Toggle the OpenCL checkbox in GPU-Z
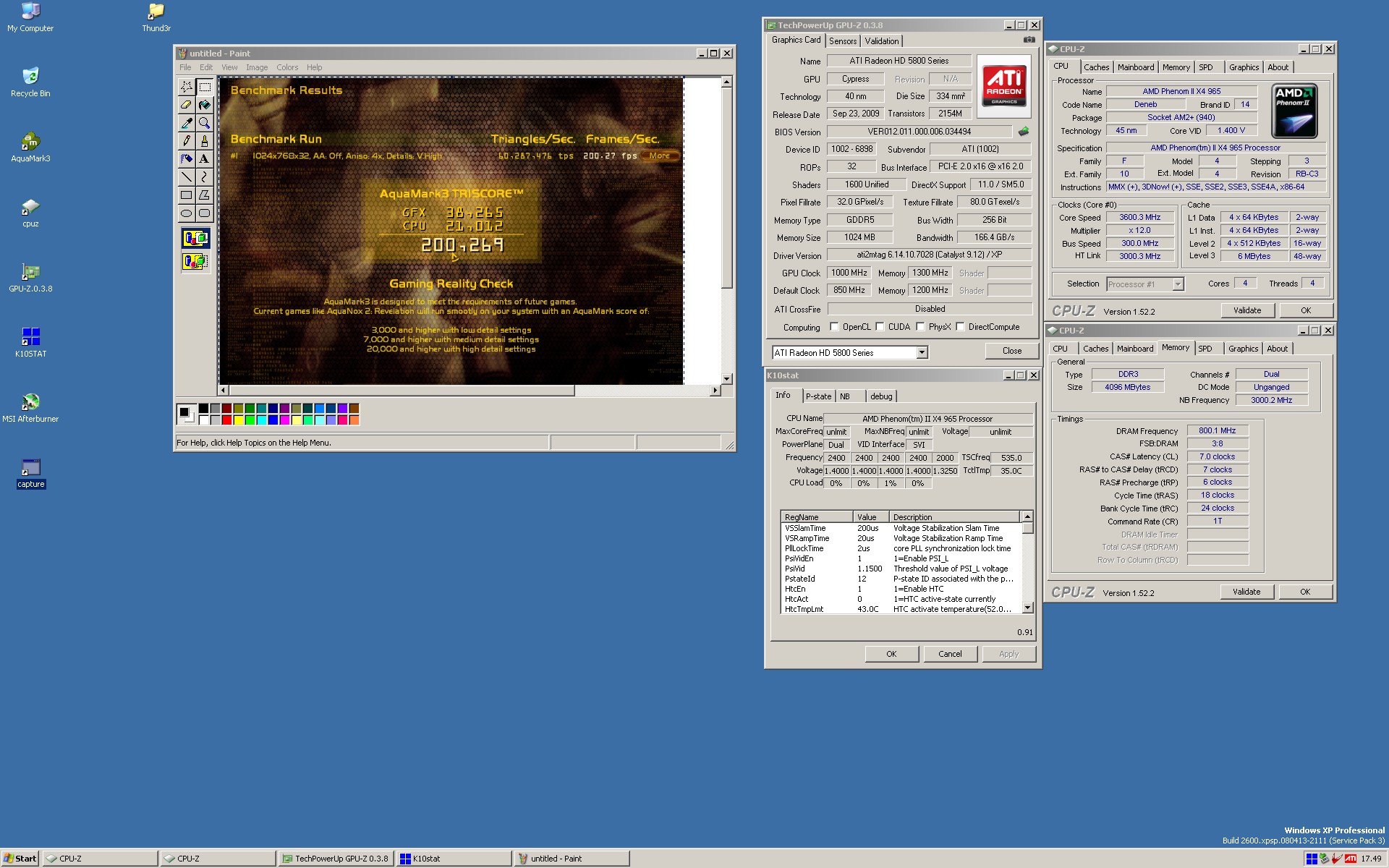Screen dimensions: 1389x868 click(834, 327)
